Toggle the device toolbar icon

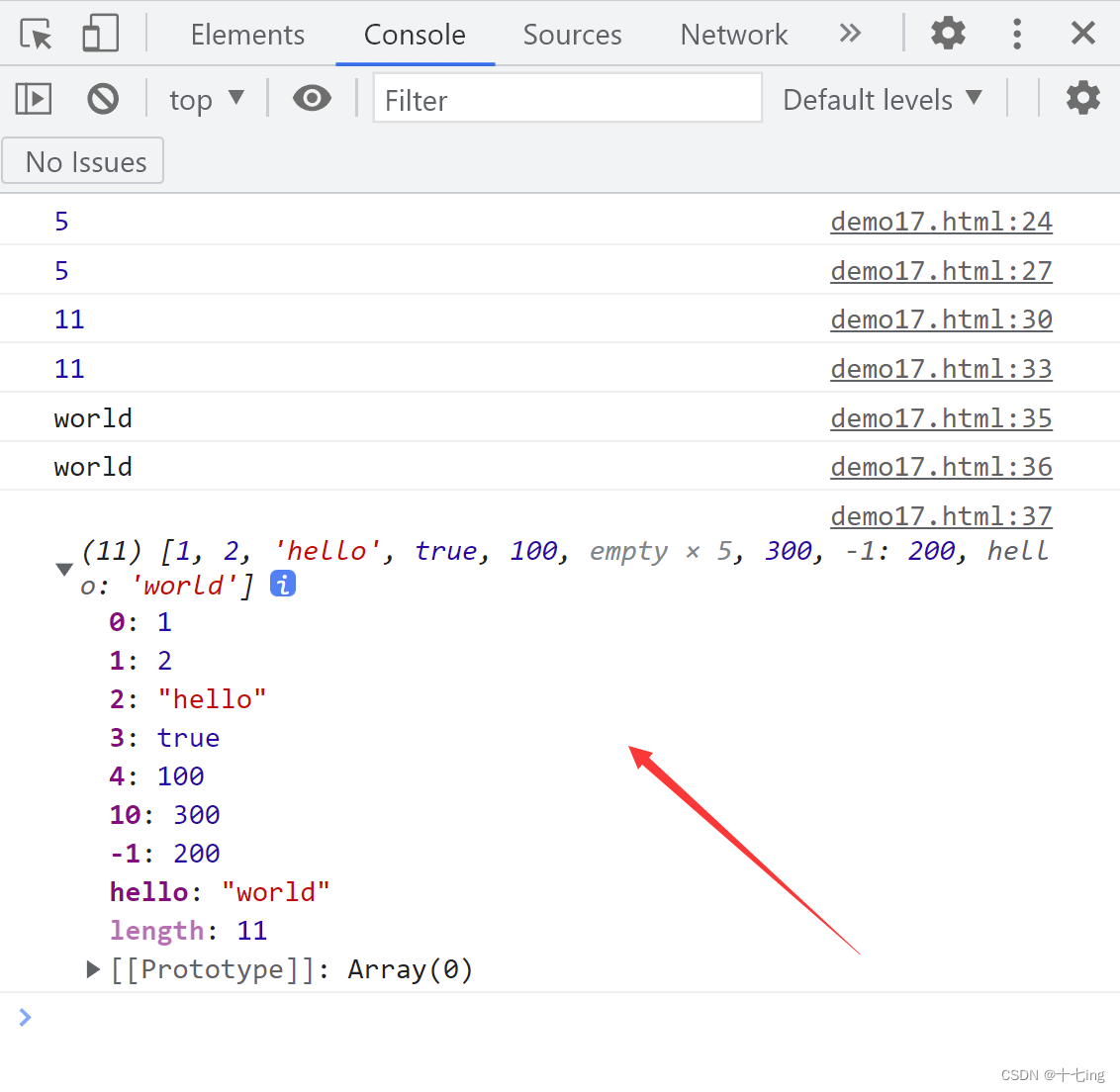pos(100,34)
